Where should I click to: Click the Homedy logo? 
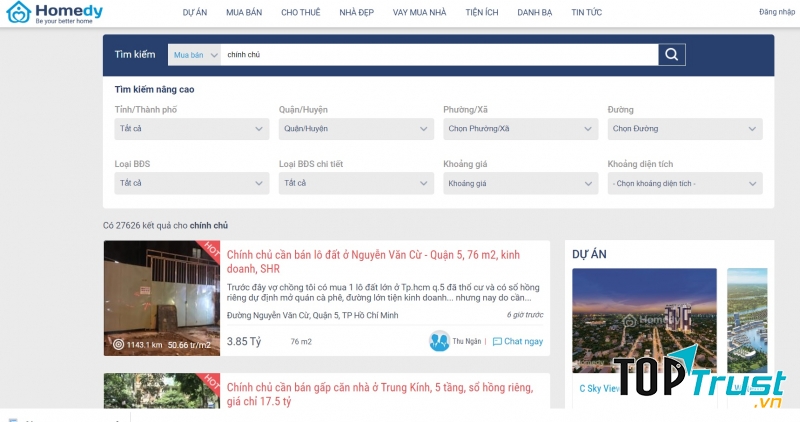[53, 14]
